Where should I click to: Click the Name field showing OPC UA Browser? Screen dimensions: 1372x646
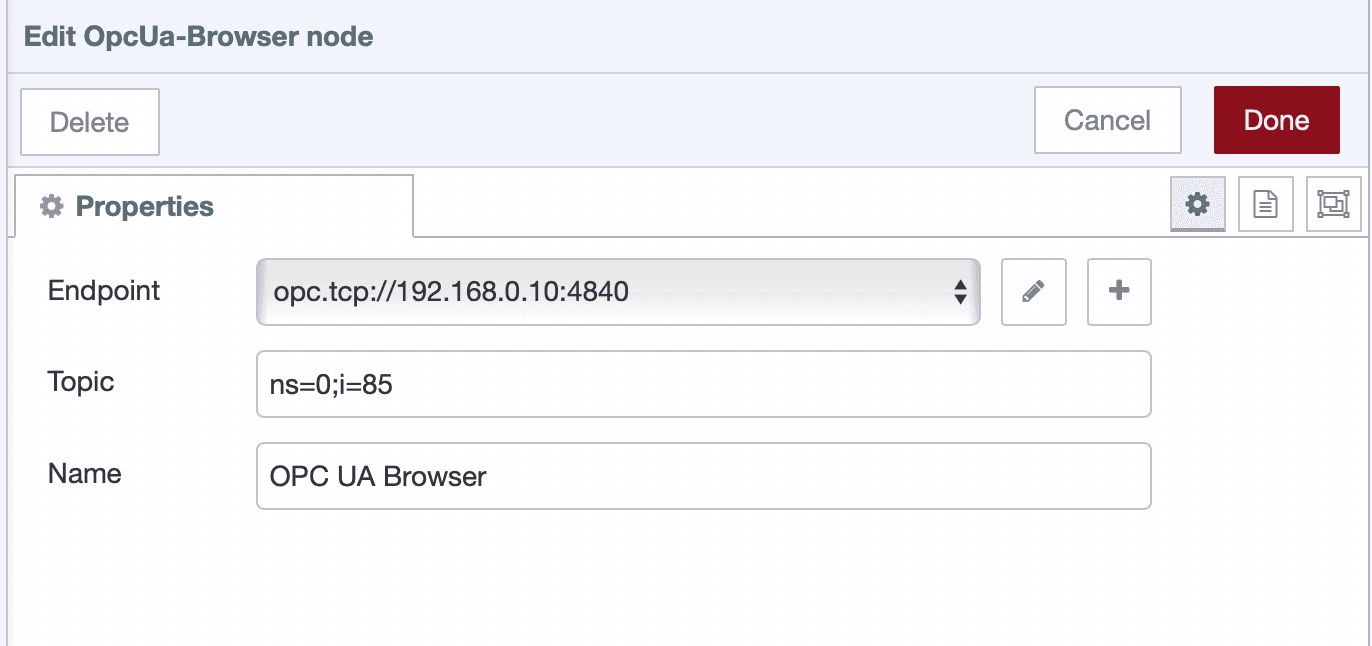704,476
